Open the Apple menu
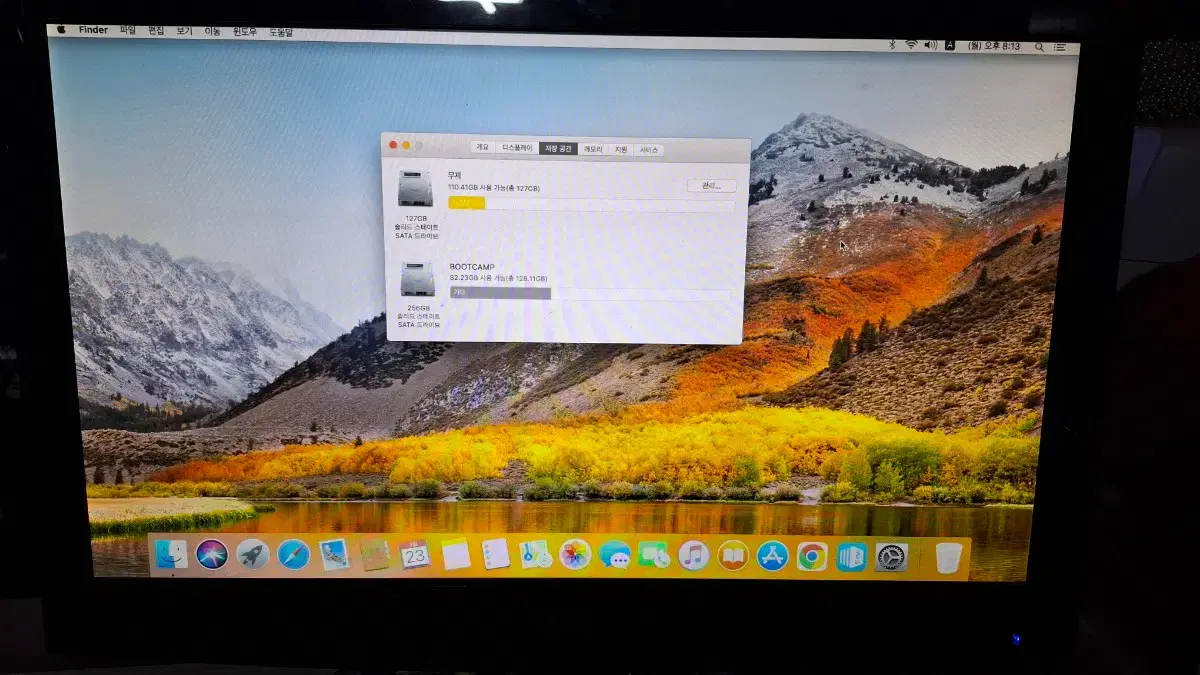 61,30
